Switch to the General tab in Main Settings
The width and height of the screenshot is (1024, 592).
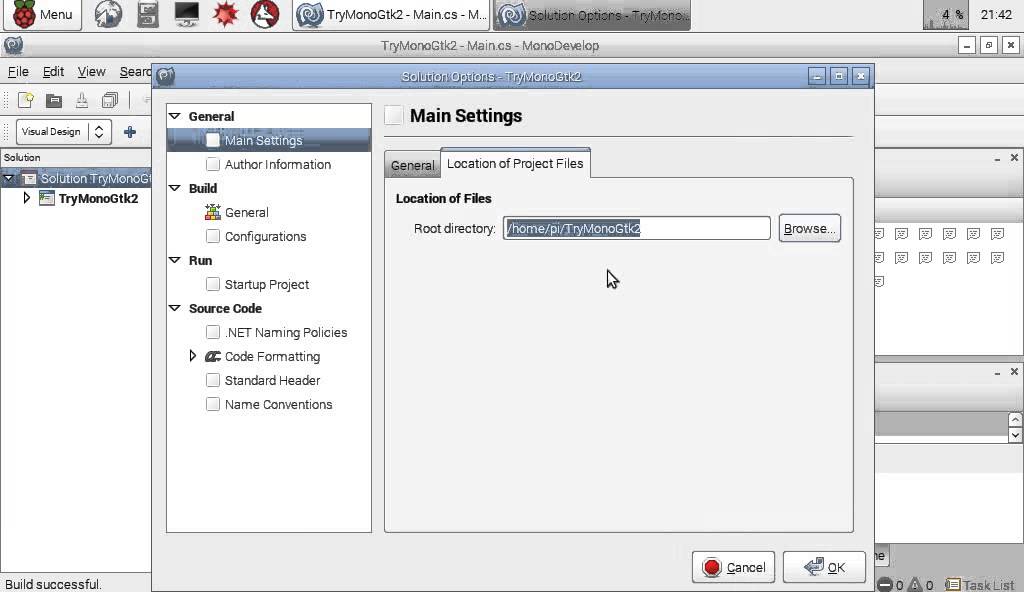click(x=412, y=165)
